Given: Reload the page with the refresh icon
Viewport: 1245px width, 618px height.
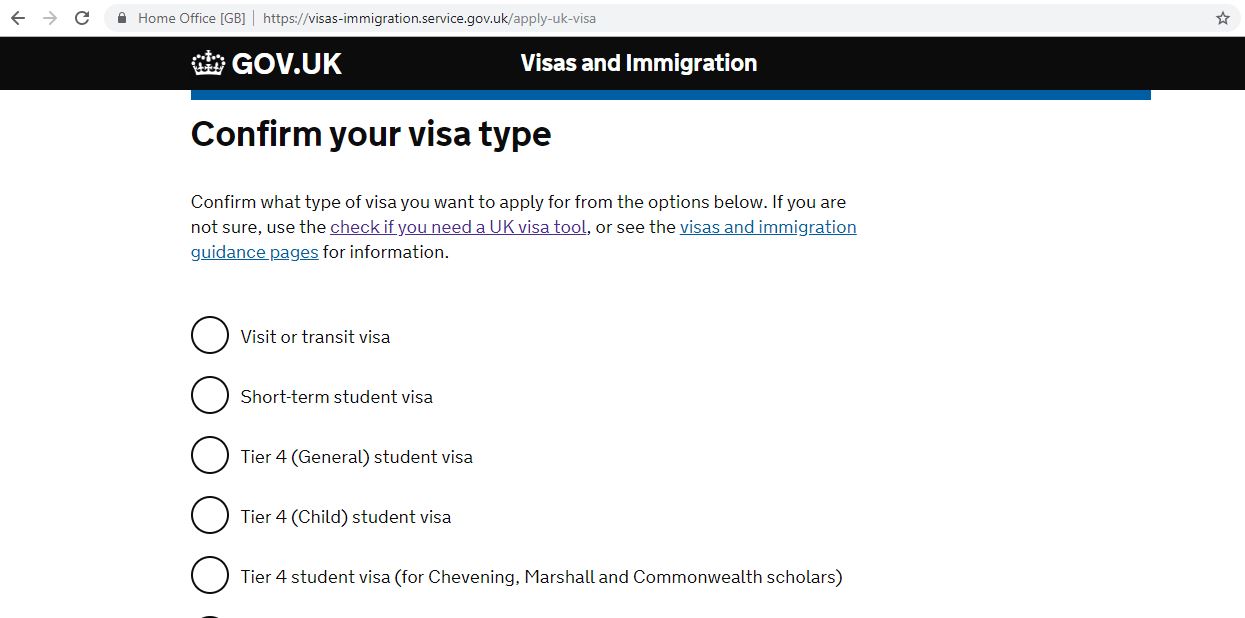Looking at the screenshot, I should (x=82, y=18).
